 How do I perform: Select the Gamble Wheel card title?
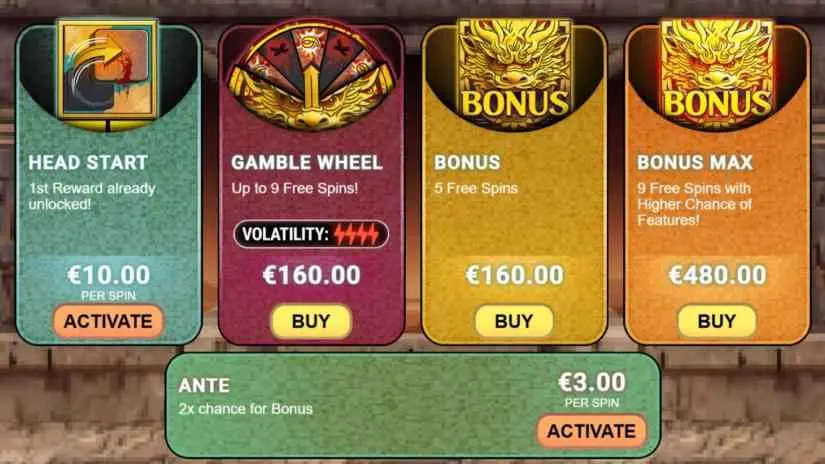tap(307, 163)
